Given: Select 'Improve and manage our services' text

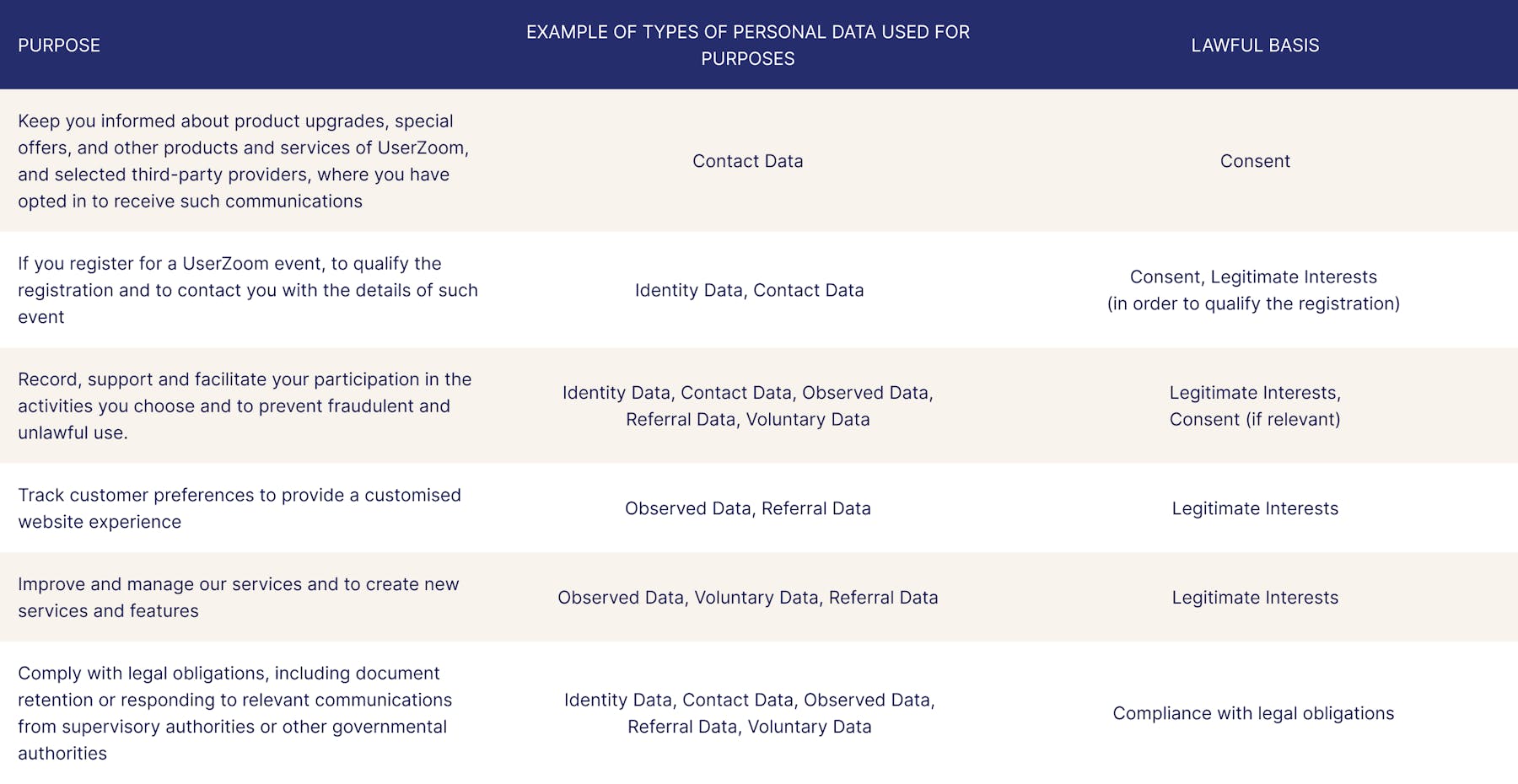Looking at the screenshot, I should coord(239,598).
